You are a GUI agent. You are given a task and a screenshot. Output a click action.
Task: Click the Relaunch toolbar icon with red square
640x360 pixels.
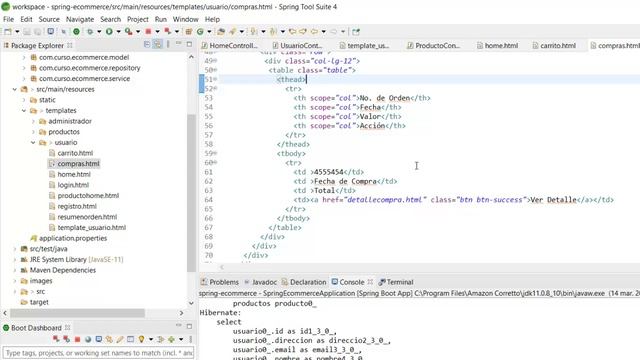tap(168, 31)
